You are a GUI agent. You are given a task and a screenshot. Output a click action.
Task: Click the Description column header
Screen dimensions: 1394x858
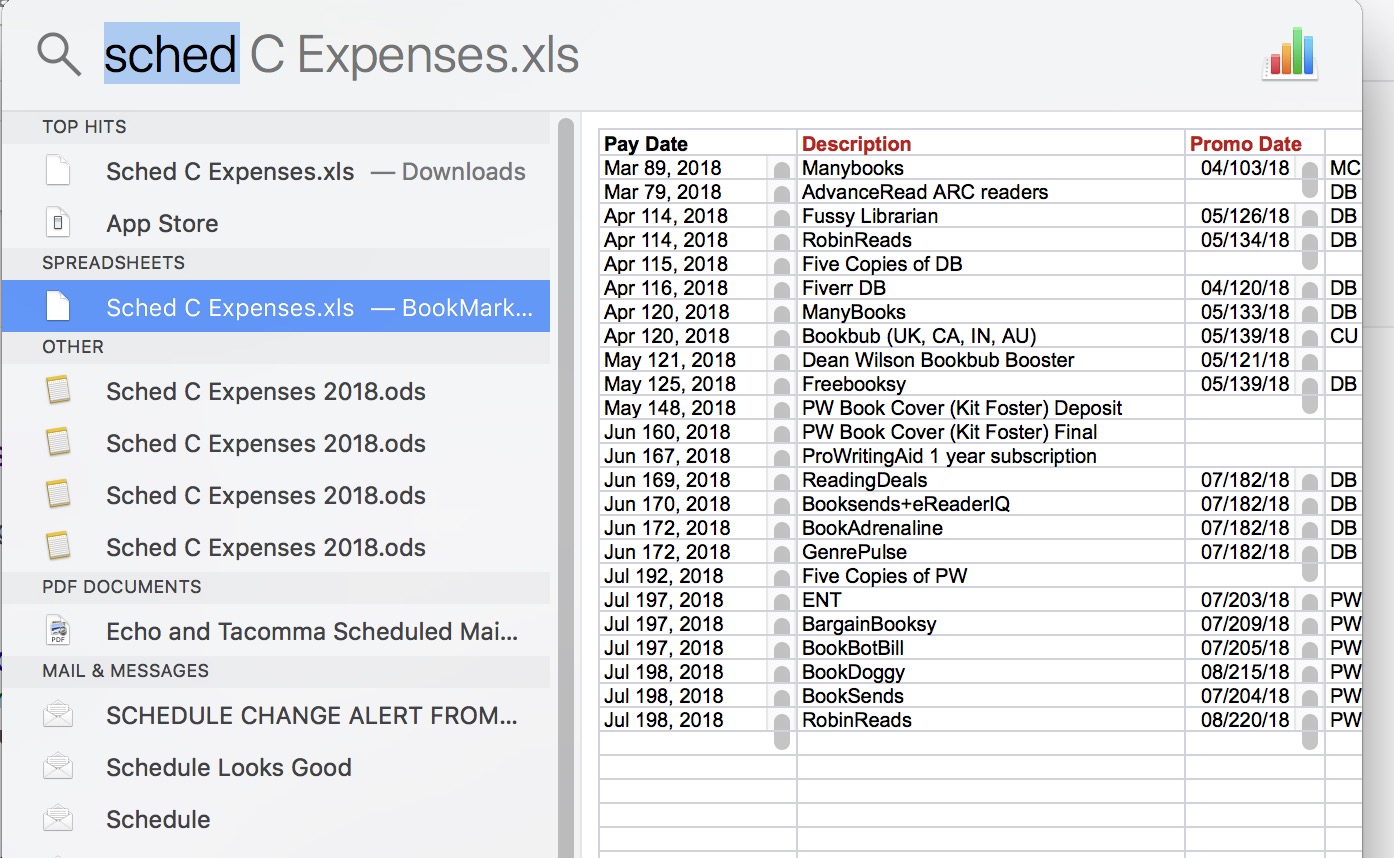[x=991, y=143]
